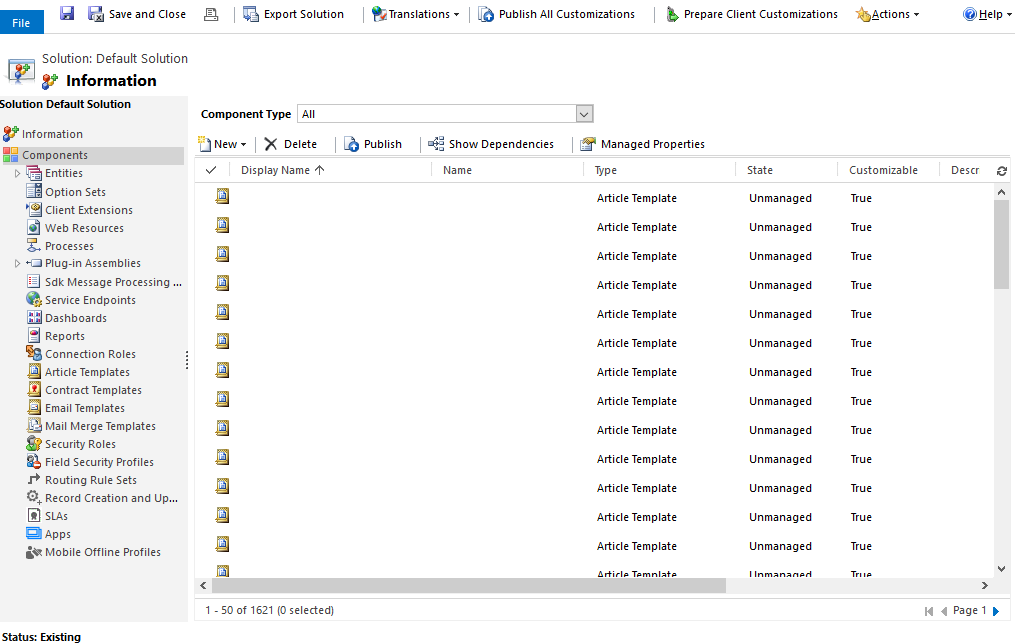Image resolution: width=1015 pixels, height=643 pixels.
Task: Select Web Resources in the sidebar
Action: tap(84, 228)
